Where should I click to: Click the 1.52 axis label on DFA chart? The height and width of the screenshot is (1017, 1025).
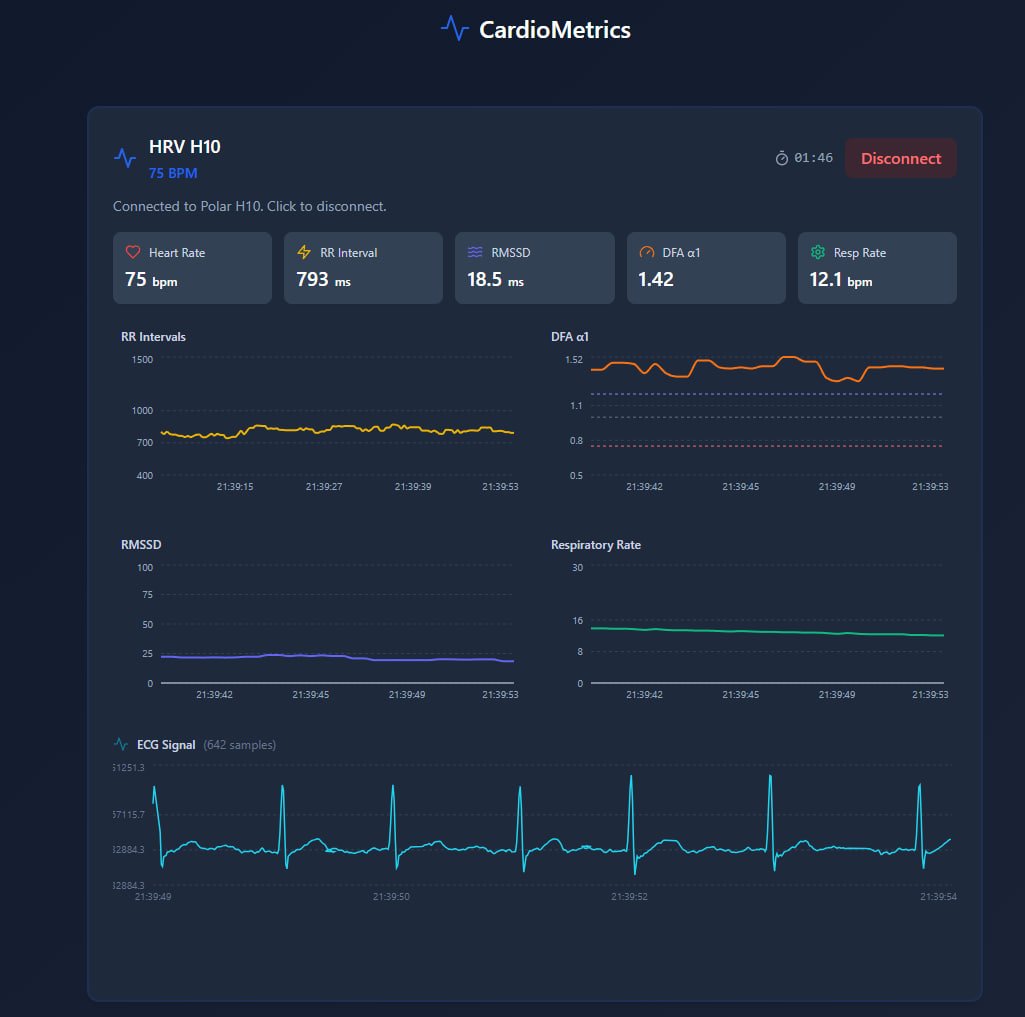(x=573, y=359)
